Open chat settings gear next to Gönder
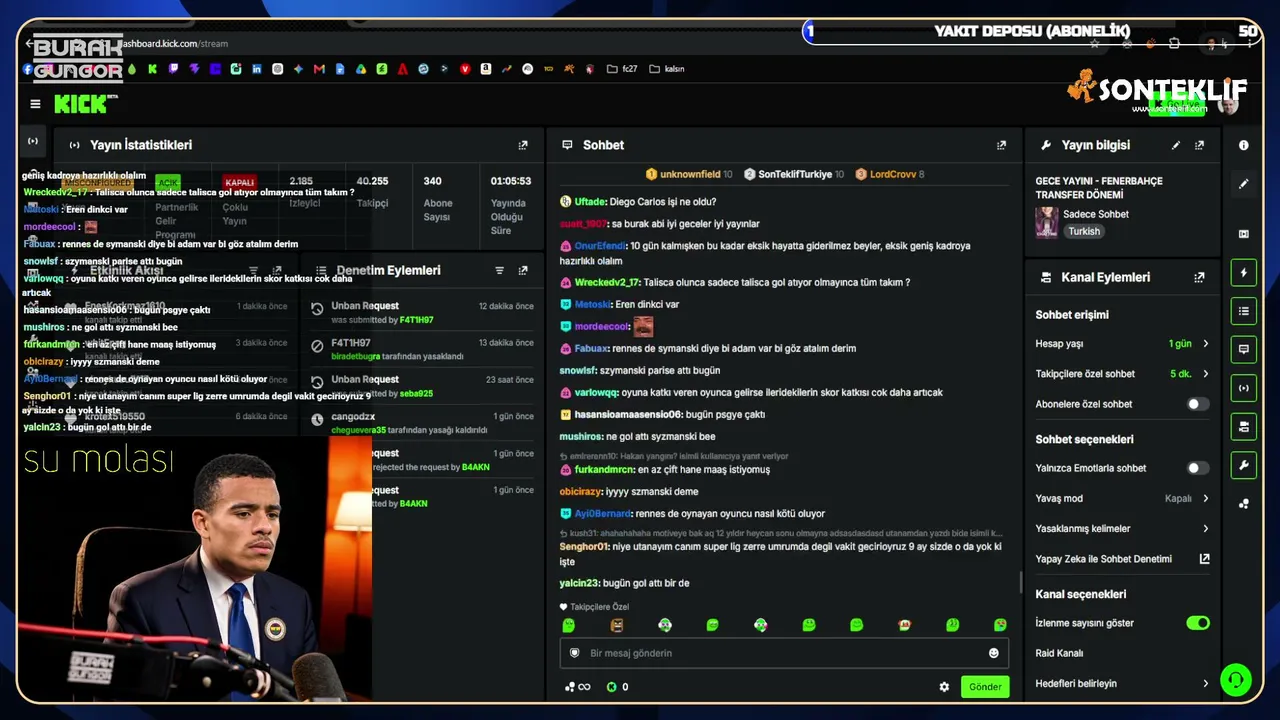 point(944,687)
